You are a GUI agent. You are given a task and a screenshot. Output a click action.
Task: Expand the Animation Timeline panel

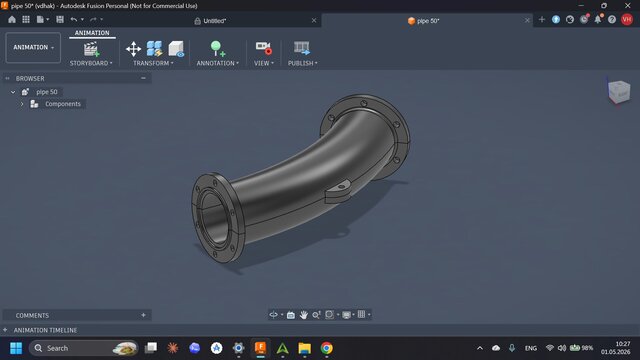(5, 330)
